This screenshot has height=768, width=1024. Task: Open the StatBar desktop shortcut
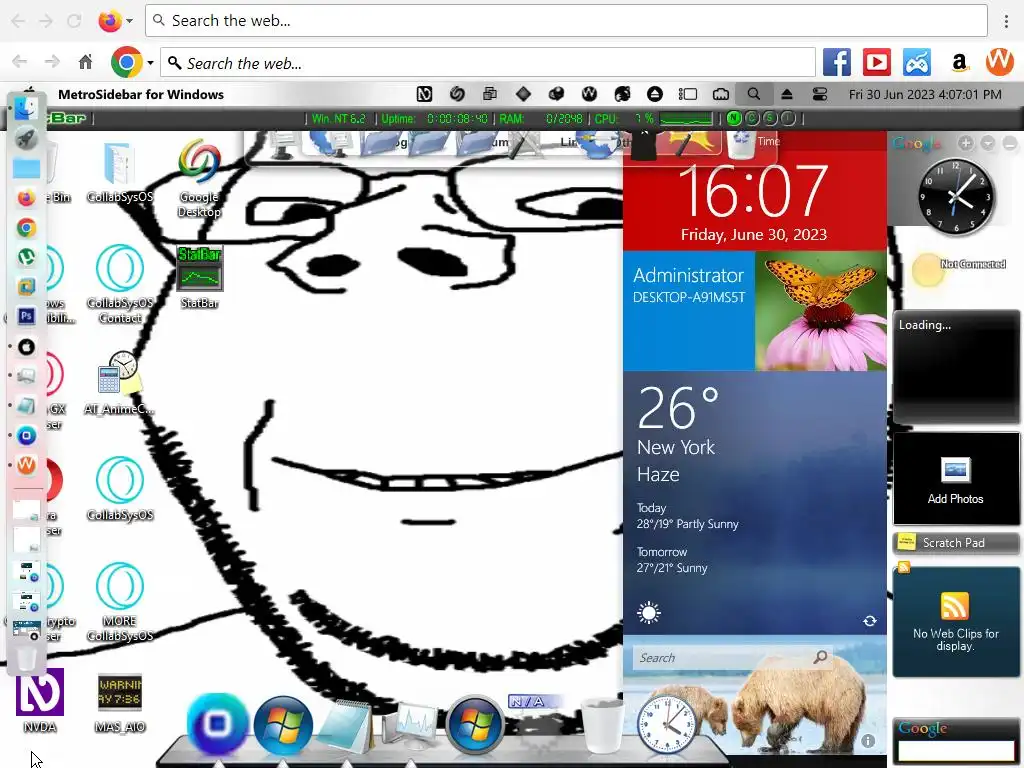(199, 276)
